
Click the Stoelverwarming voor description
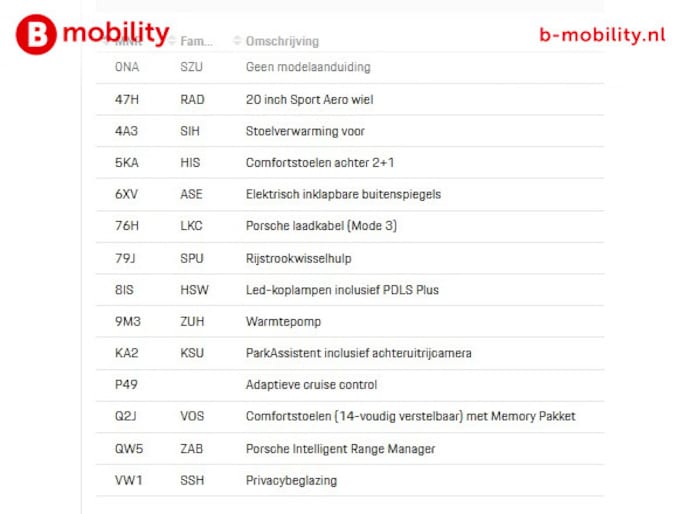305,131
